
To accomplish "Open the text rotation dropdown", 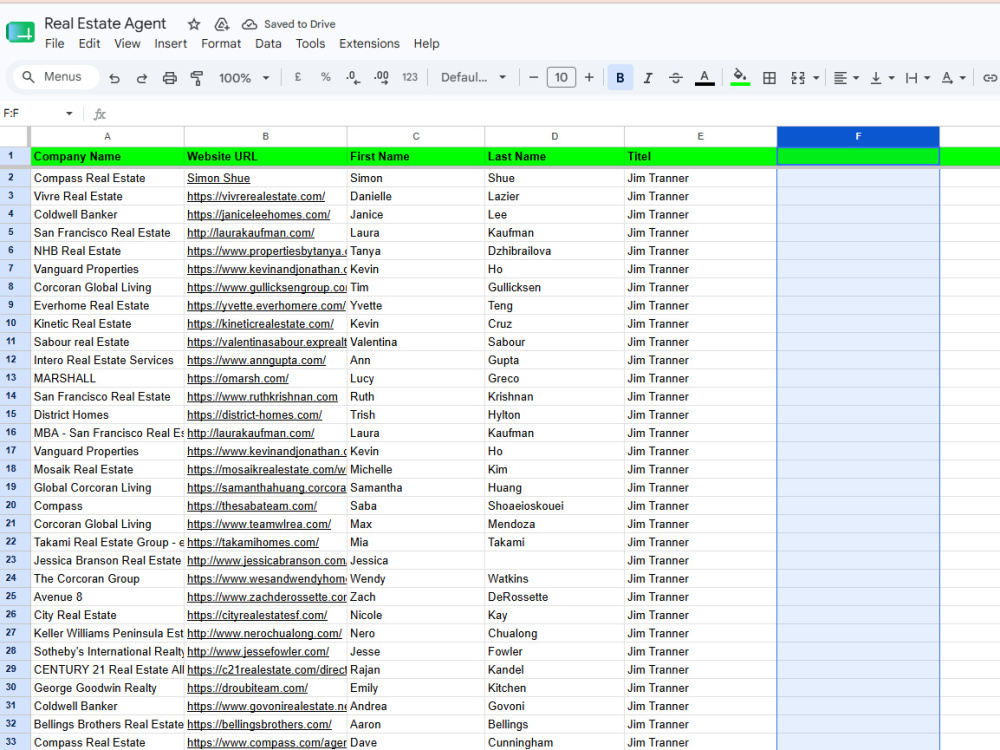I will point(953,78).
